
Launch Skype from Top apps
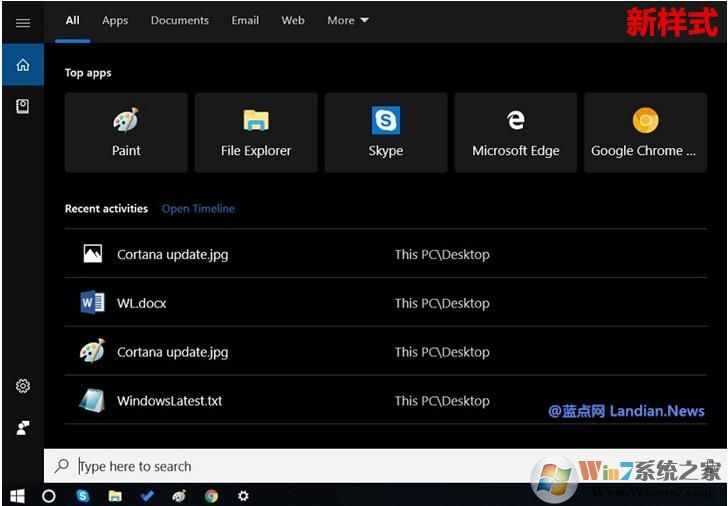pyautogui.click(x=386, y=133)
